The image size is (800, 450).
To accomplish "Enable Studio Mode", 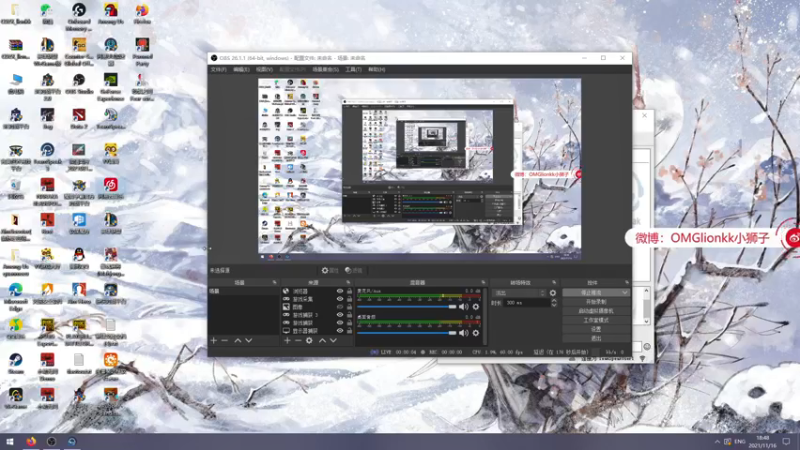I will pos(596,320).
